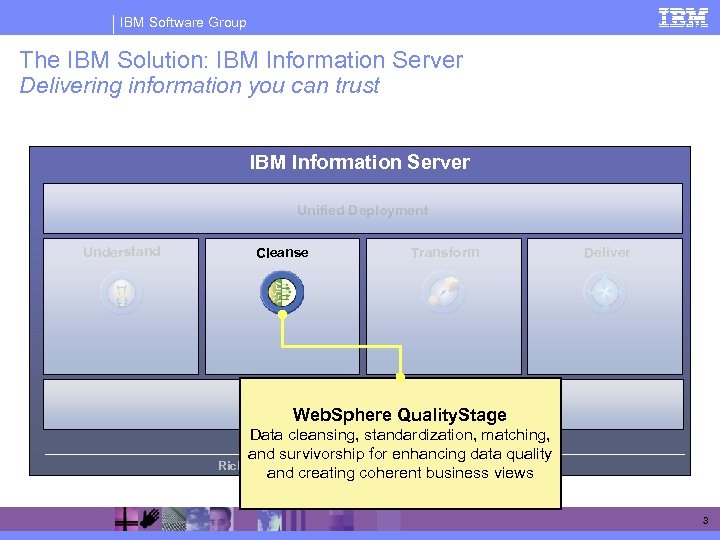
Task: Select the Cleanse circuit-pattern icon
Action: point(282,292)
